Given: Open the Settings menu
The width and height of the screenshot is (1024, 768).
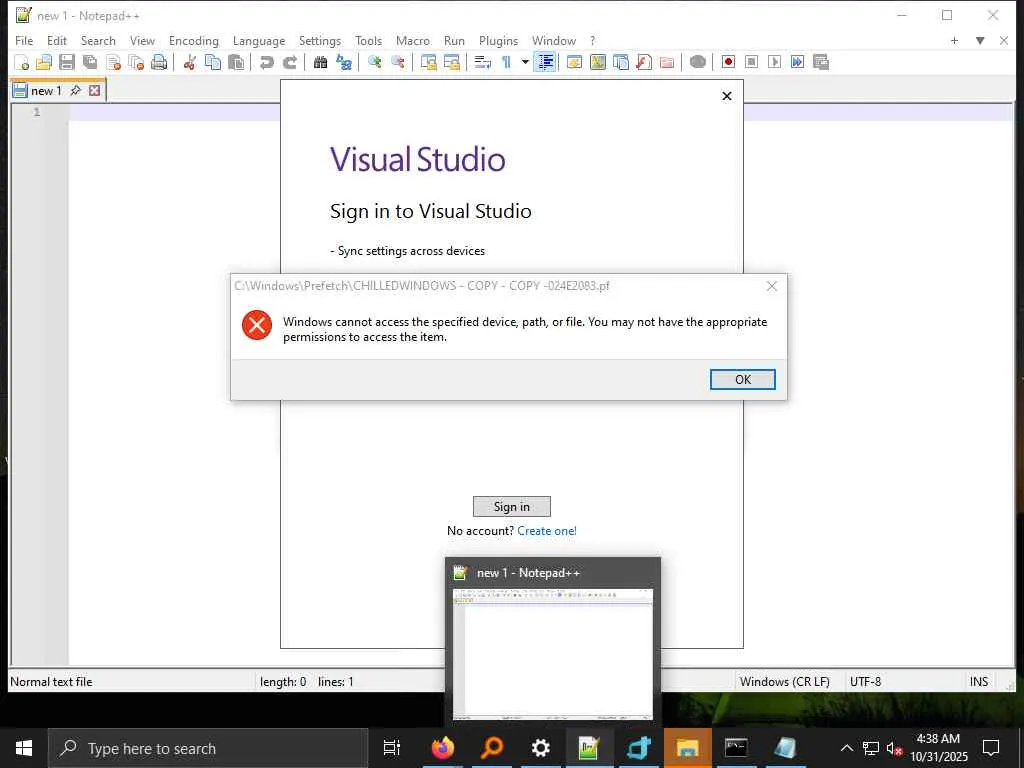Looking at the screenshot, I should pyautogui.click(x=319, y=40).
